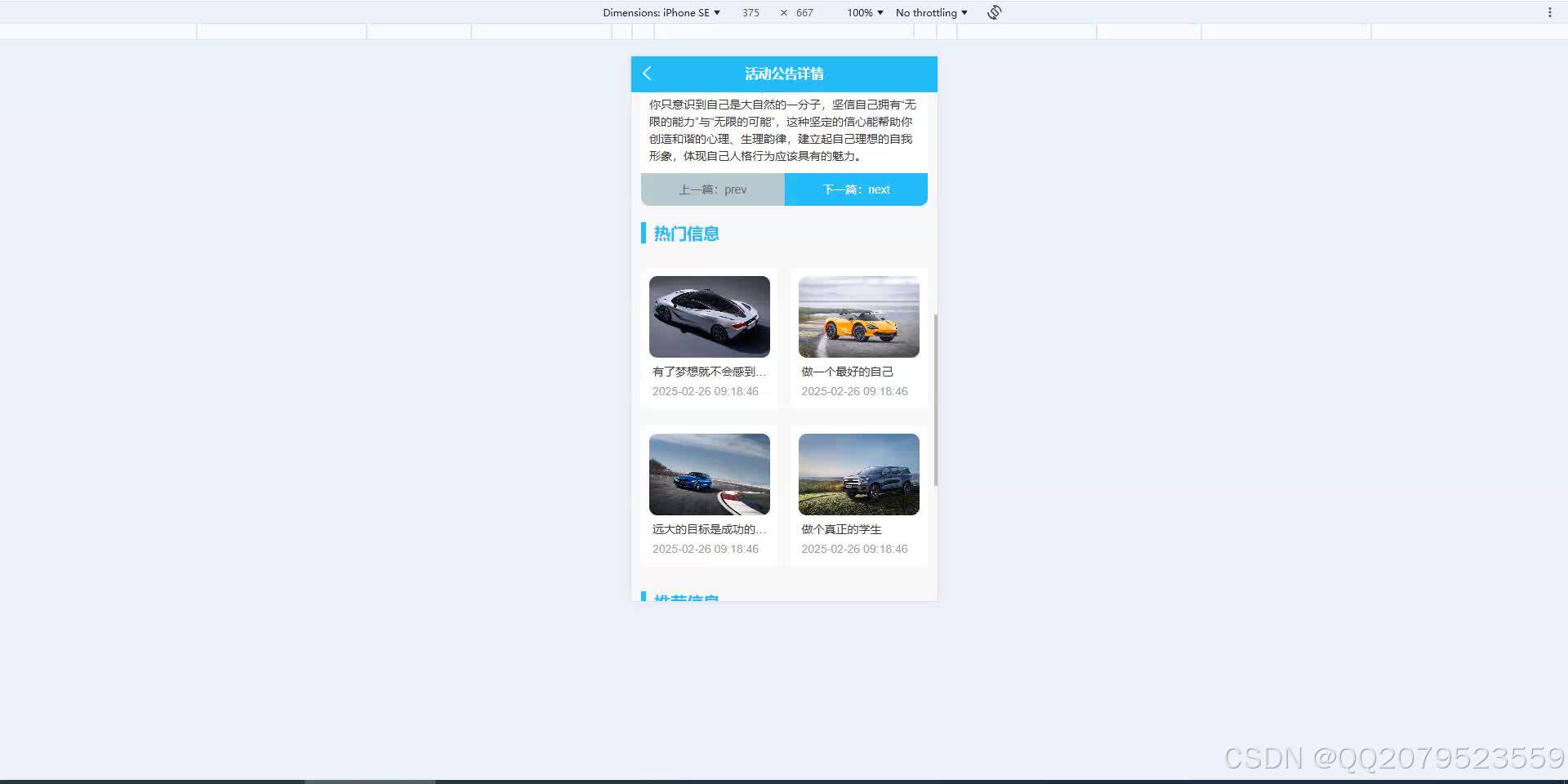Screen dimensions: 1568x784
Task: Click the rotate device orientation icon
Action: pyautogui.click(x=993, y=12)
